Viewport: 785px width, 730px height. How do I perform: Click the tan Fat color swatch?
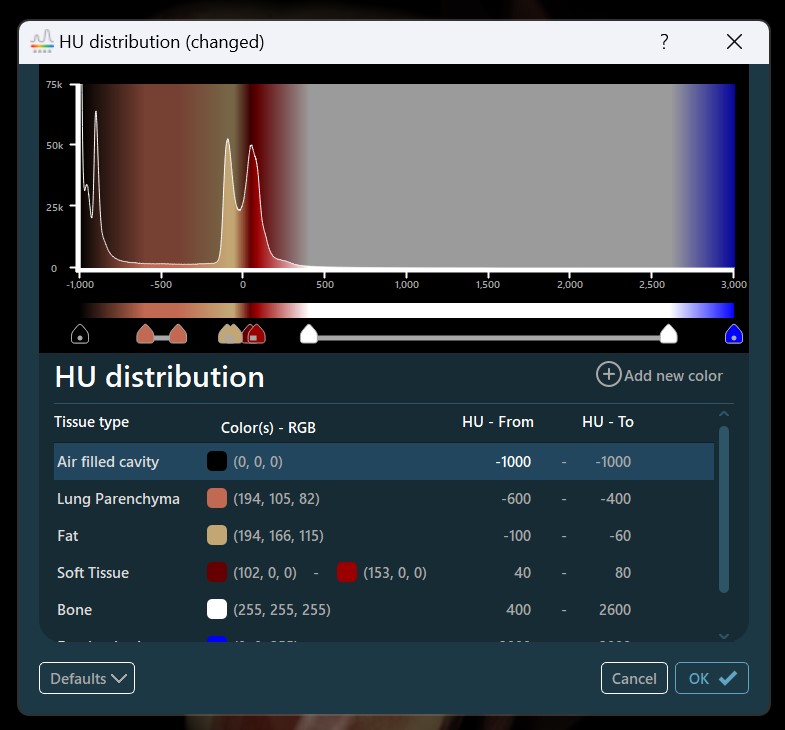tap(217, 536)
